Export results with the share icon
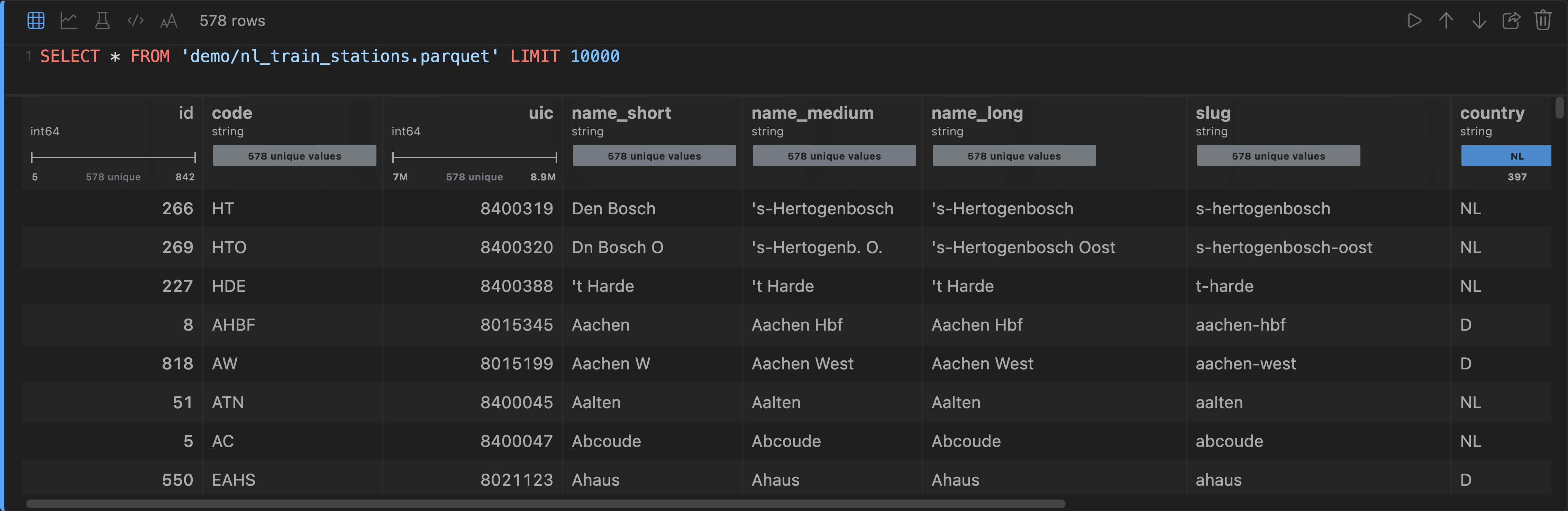Image resolution: width=1568 pixels, height=511 pixels. 1511,21
